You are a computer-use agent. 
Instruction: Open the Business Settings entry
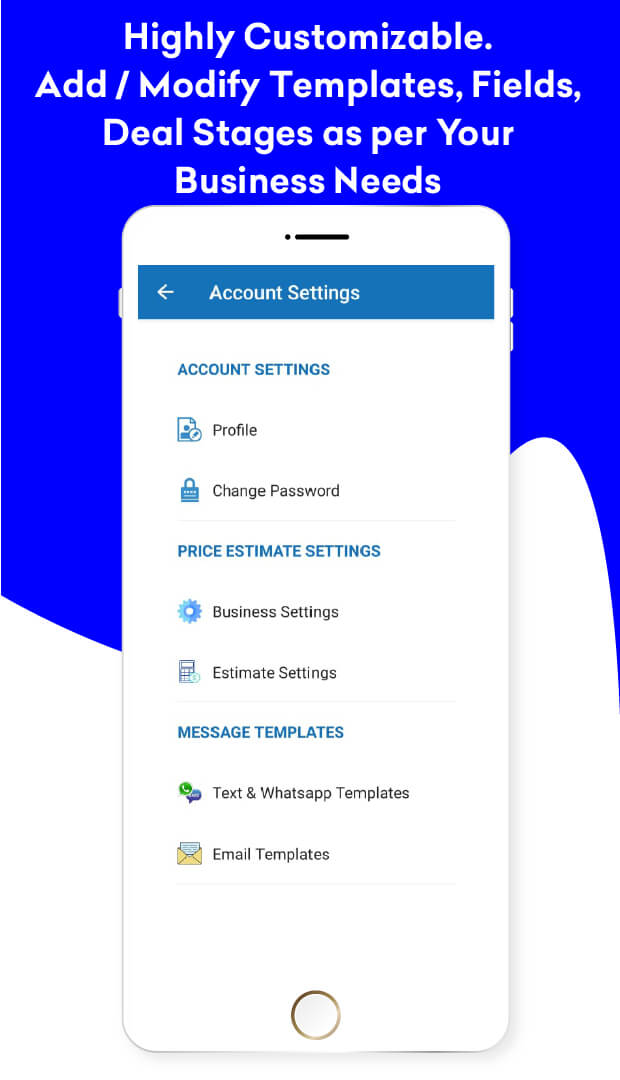pyautogui.click(x=316, y=612)
